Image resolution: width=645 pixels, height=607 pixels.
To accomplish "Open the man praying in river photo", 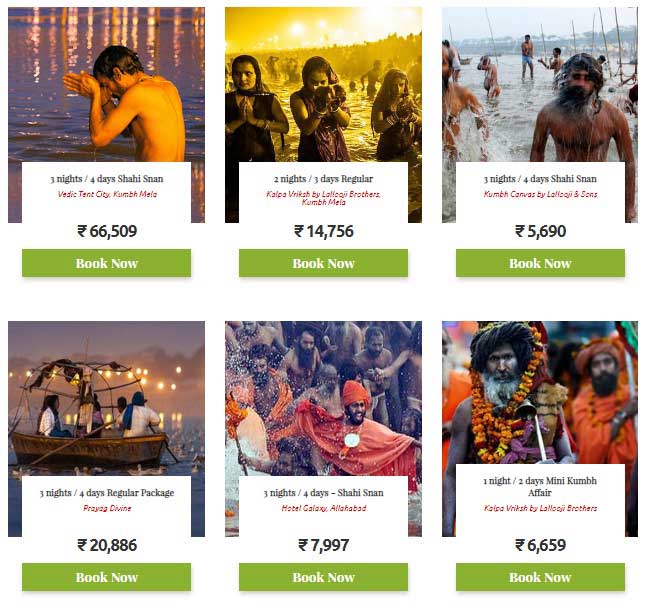I will tap(107, 84).
